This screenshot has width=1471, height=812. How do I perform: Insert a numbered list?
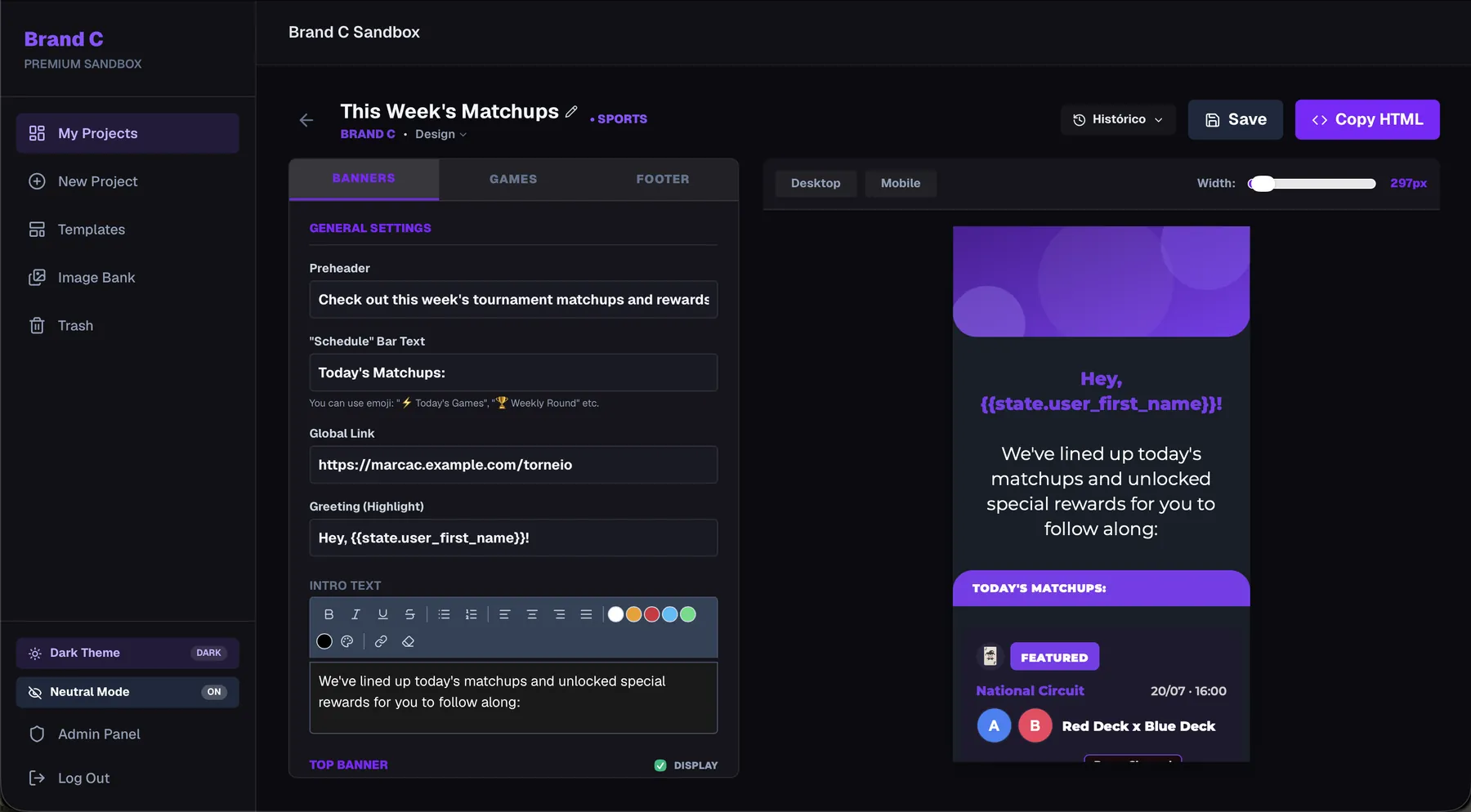click(x=471, y=614)
